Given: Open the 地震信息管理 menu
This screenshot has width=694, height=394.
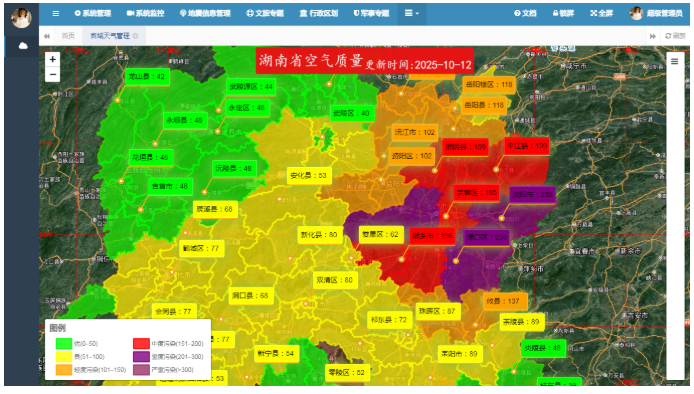Looking at the screenshot, I should click(205, 13).
